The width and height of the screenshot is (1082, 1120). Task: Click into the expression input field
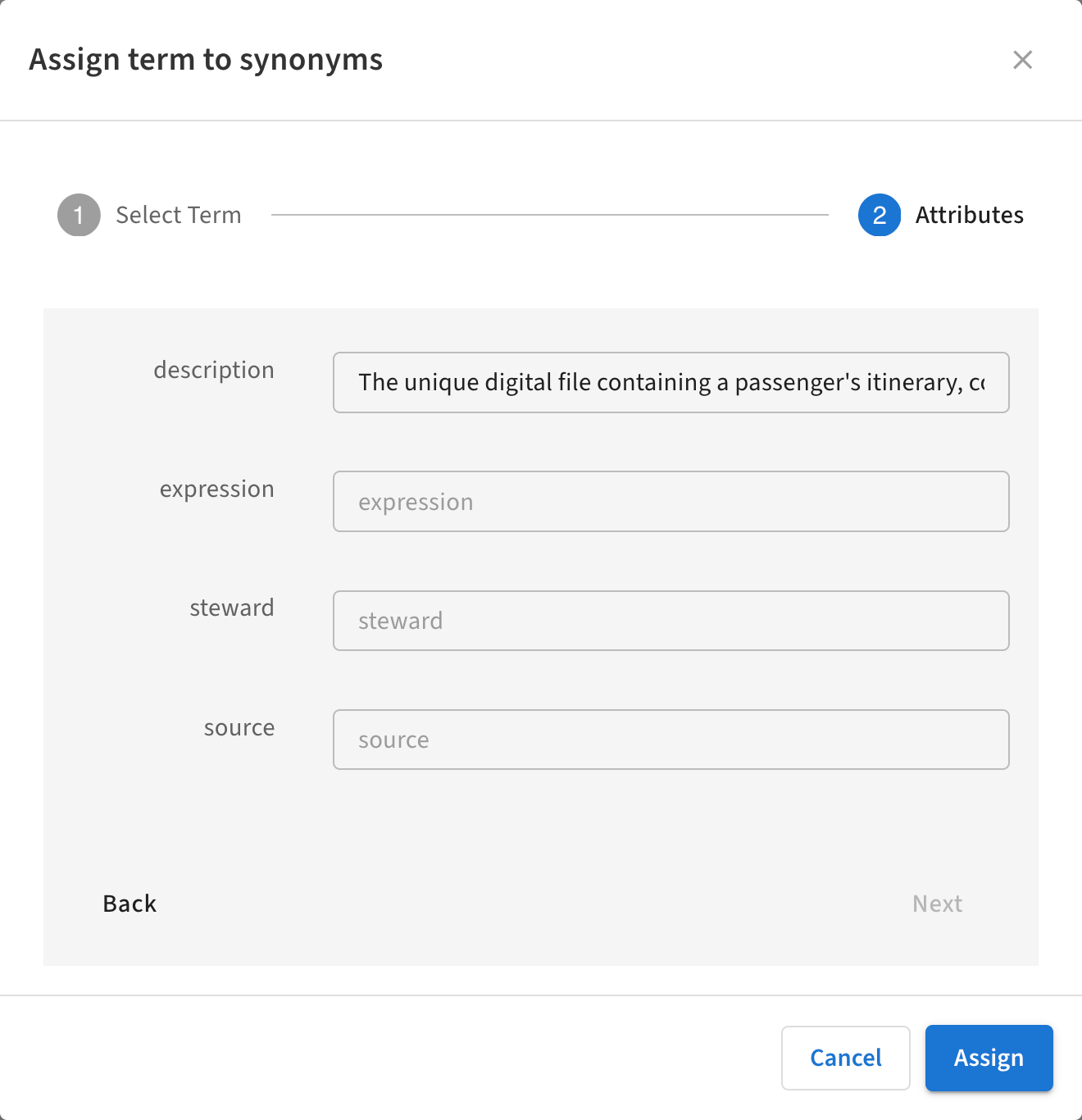(x=671, y=502)
